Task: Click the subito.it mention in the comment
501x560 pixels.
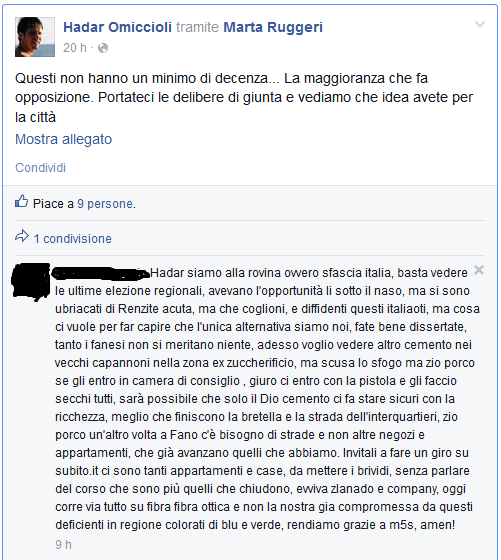Action: [76, 471]
